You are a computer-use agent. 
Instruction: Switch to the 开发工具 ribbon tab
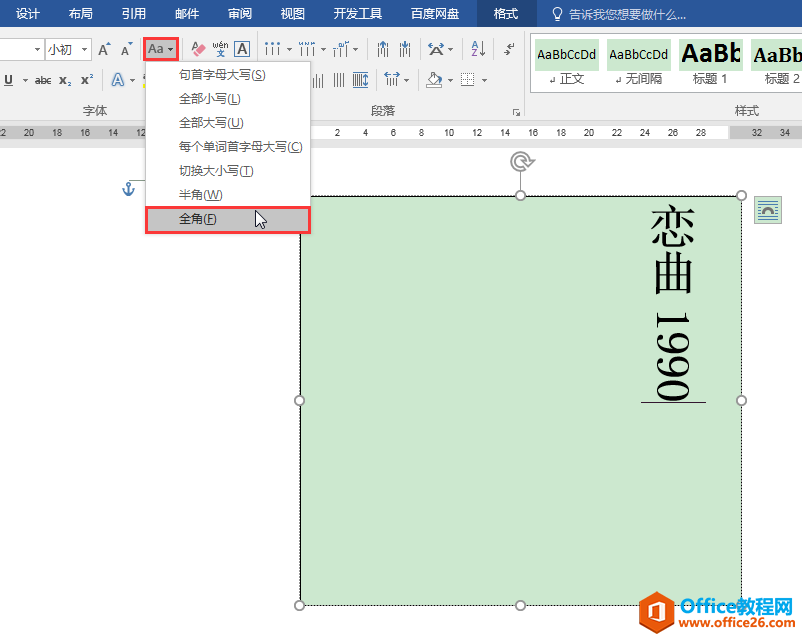point(358,14)
